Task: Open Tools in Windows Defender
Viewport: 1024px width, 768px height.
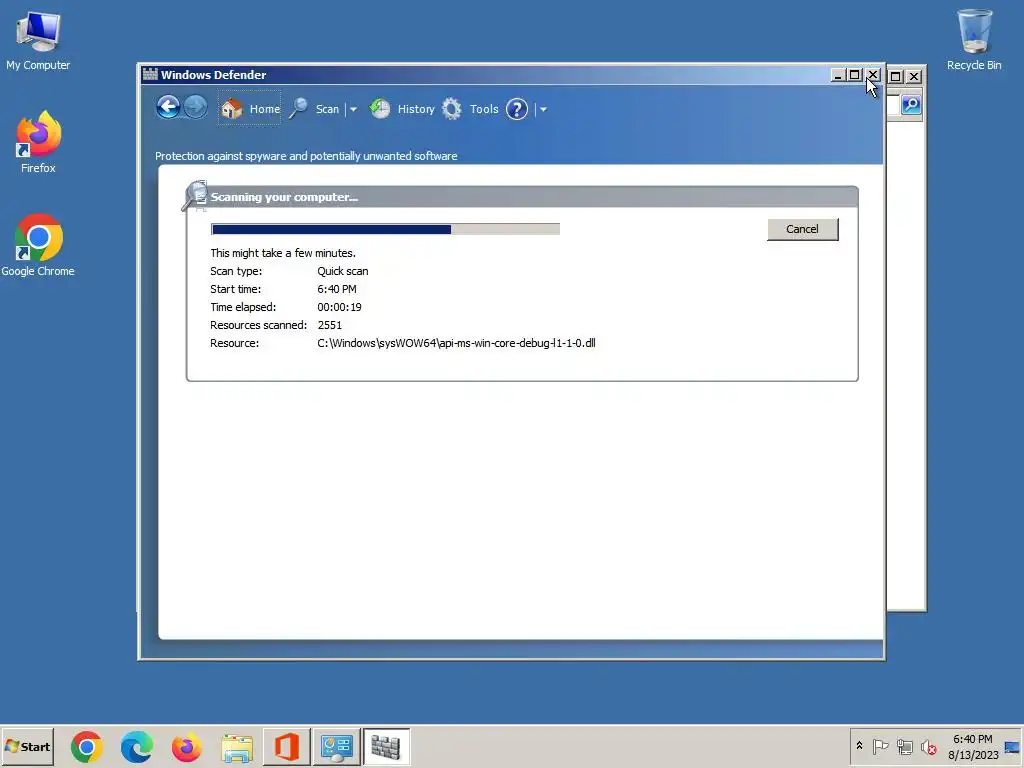Action: 470,109
